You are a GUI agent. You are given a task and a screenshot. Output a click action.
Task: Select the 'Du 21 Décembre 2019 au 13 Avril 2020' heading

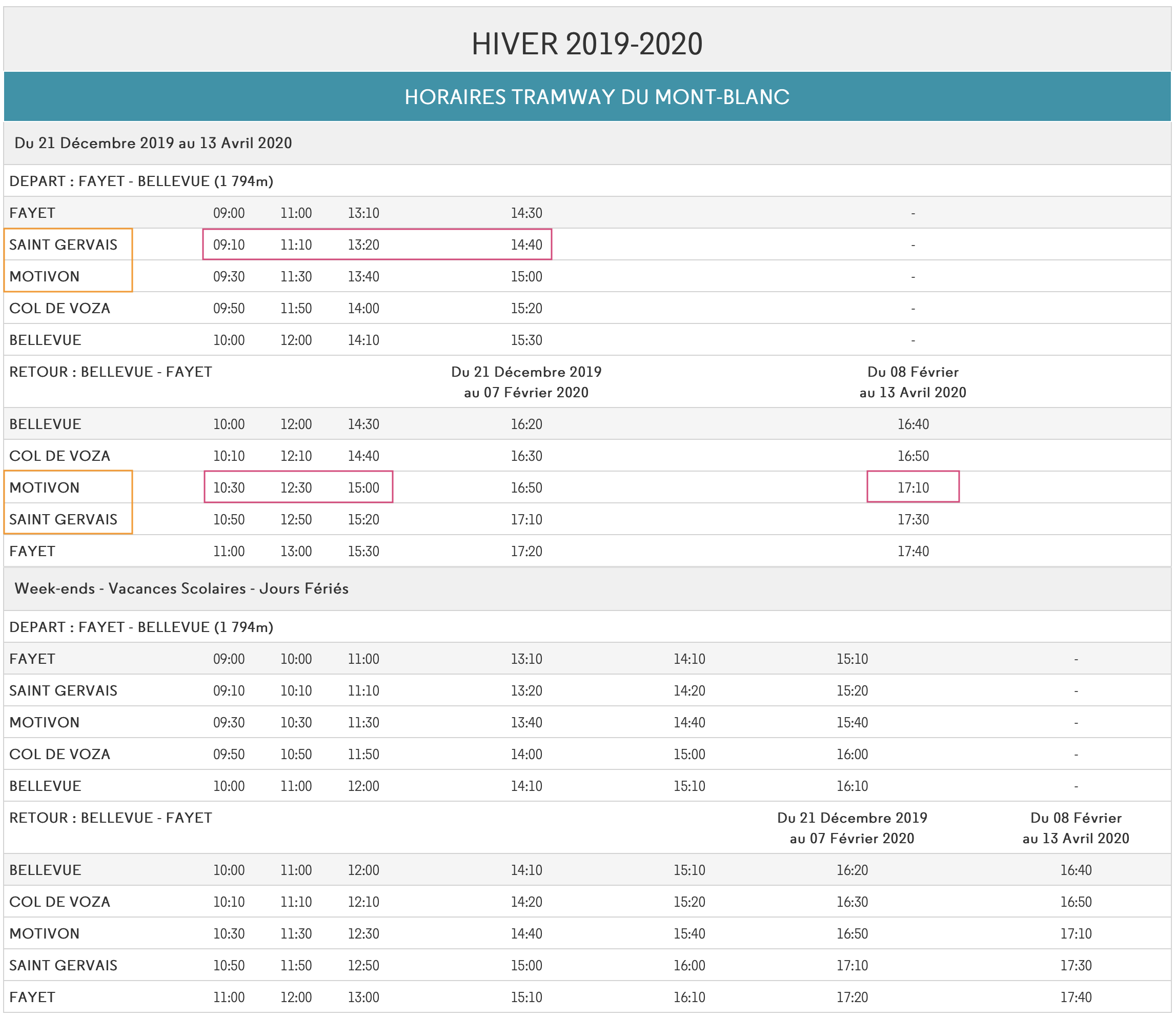click(153, 142)
